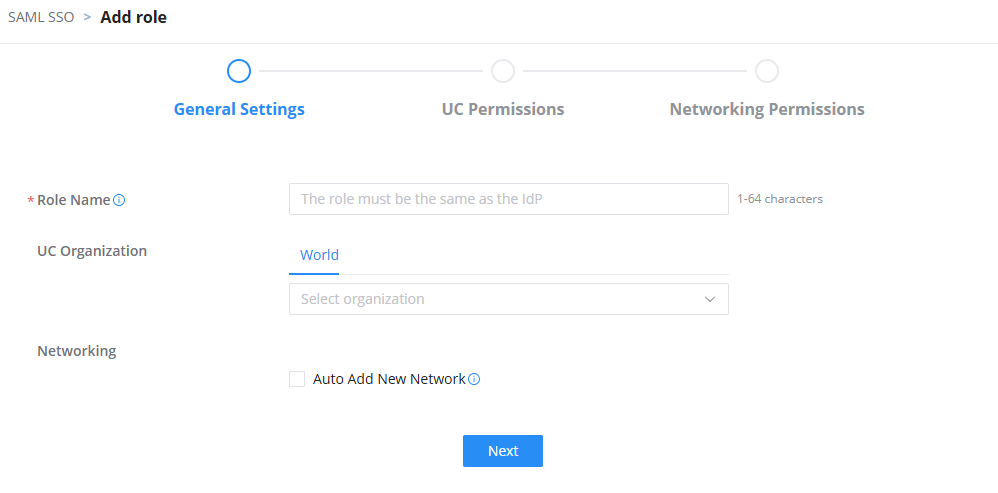The height and width of the screenshot is (493, 998).
Task: Click the UC Organization label
Action: (x=92, y=251)
